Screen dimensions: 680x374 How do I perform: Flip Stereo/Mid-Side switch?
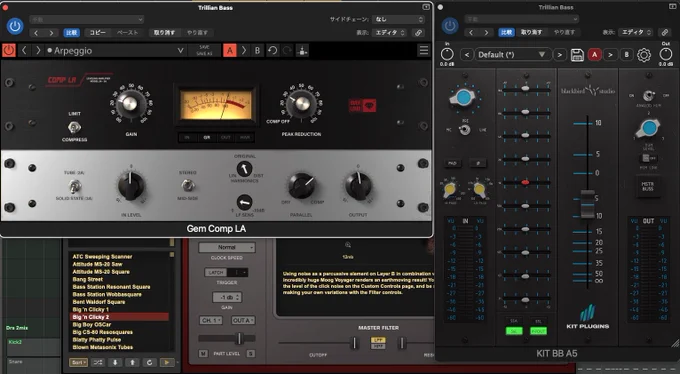[x=188, y=186]
